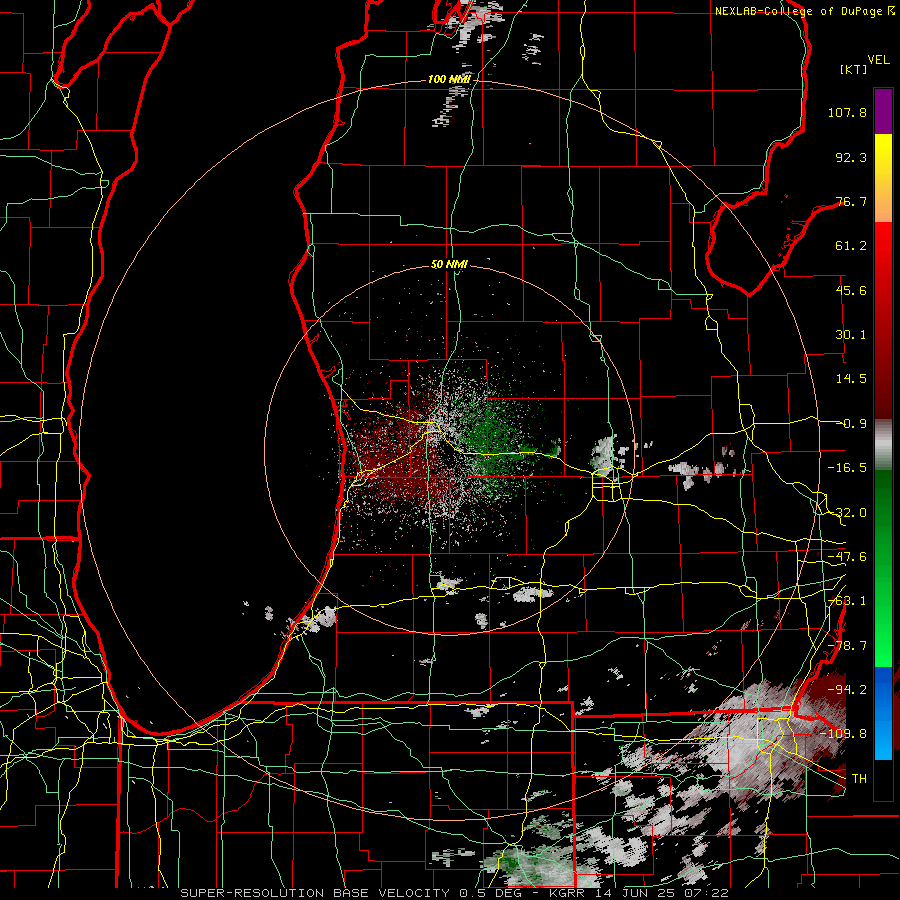Click the 45.6 velocity scale value
The width and height of the screenshot is (900, 900).
pos(851,290)
